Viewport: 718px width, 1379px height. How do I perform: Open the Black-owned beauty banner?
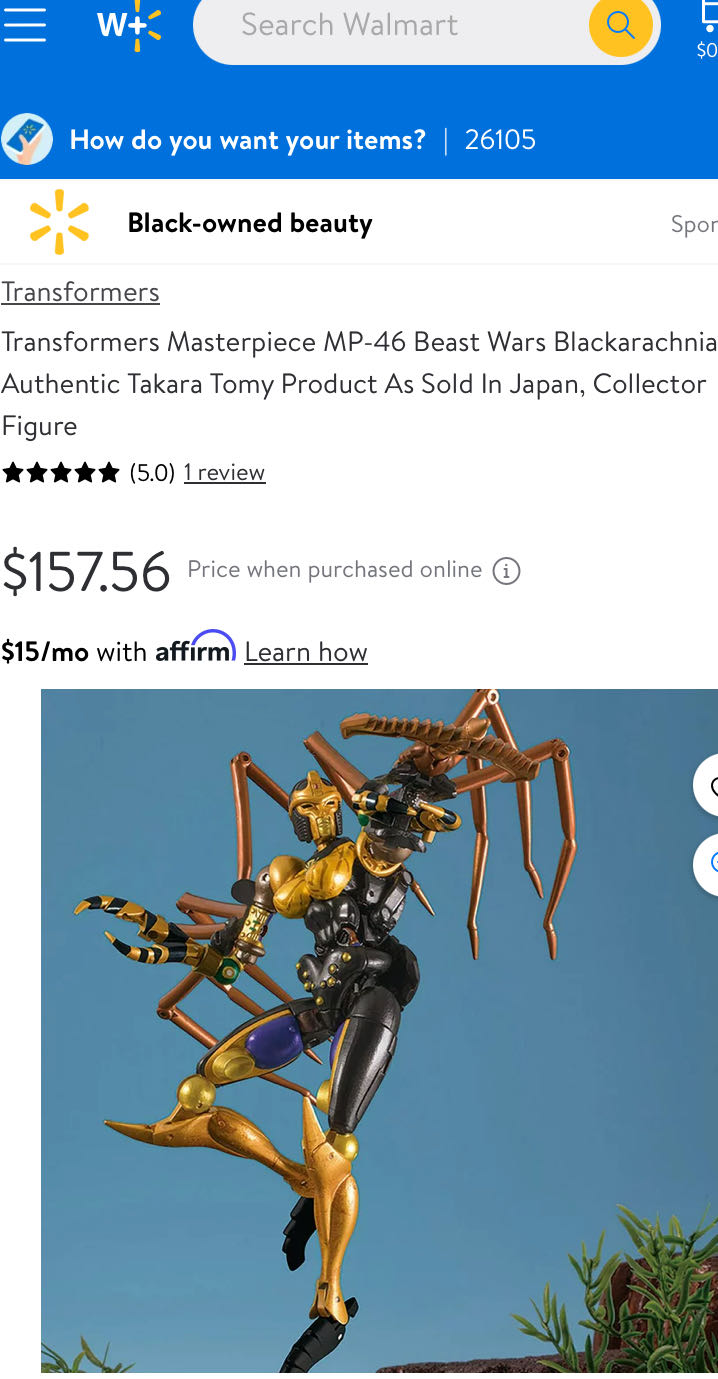tap(250, 222)
